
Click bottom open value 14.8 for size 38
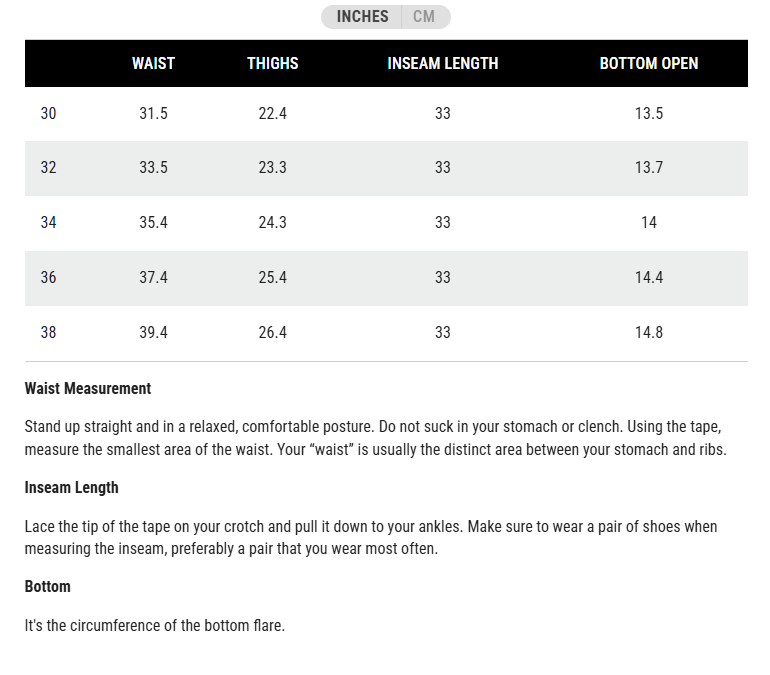click(x=649, y=332)
